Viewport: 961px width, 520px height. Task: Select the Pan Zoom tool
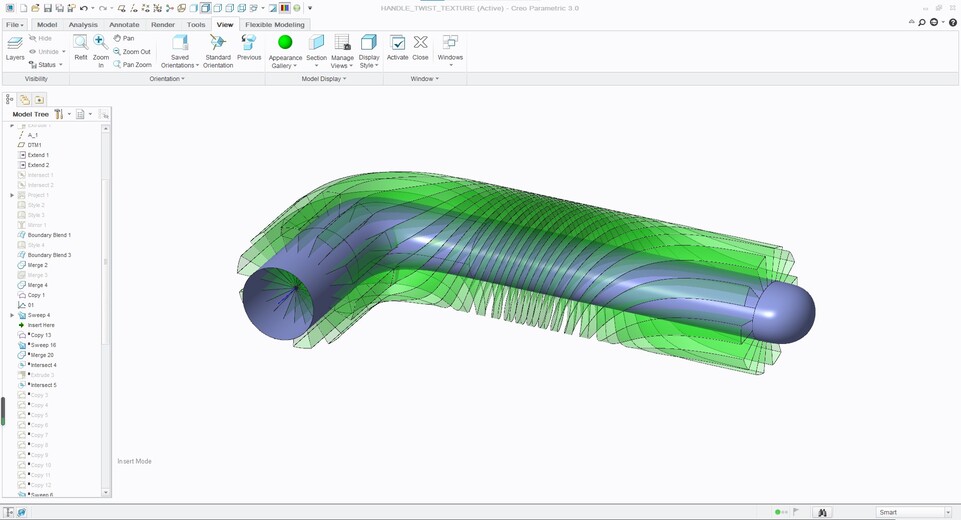coord(132,64)
